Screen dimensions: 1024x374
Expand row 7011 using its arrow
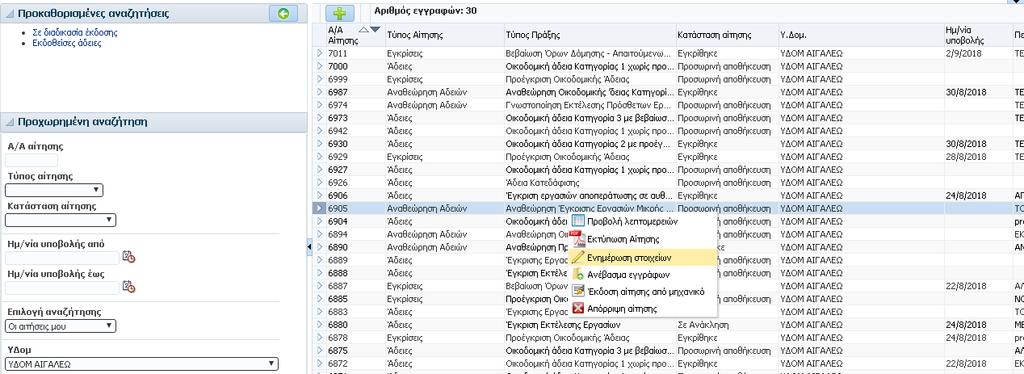click(x=319, y=54)
